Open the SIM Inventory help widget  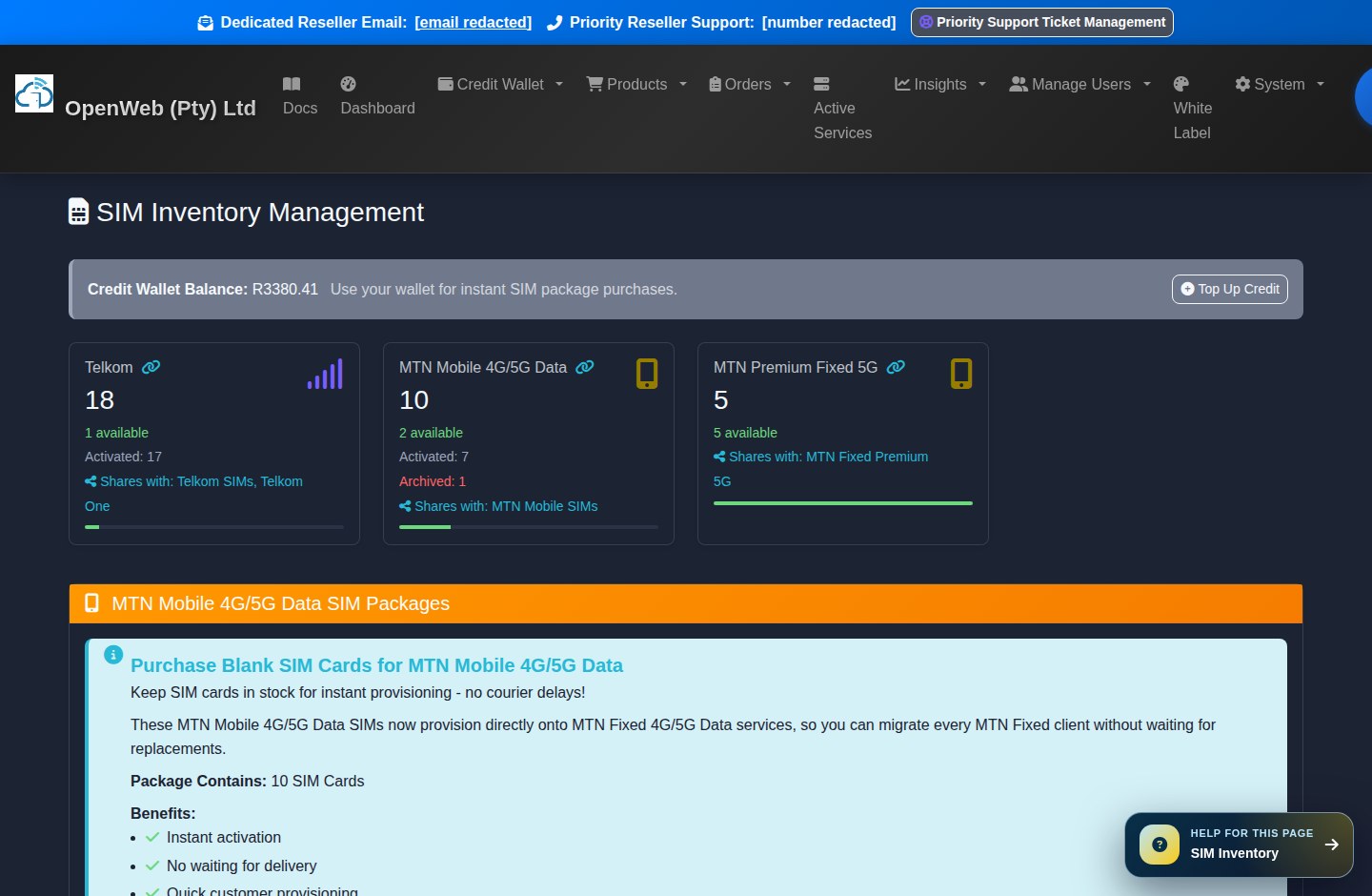point(1239,845)
